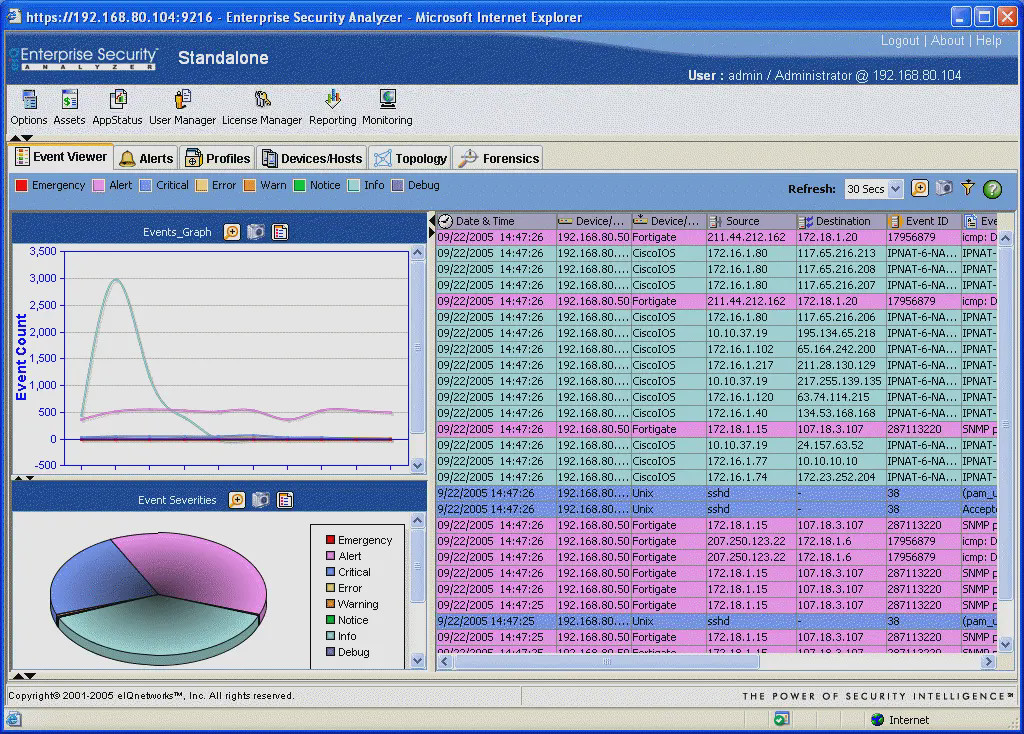Open AppStatus from the toolbar
1024x734 pixels.
[118, 100]
